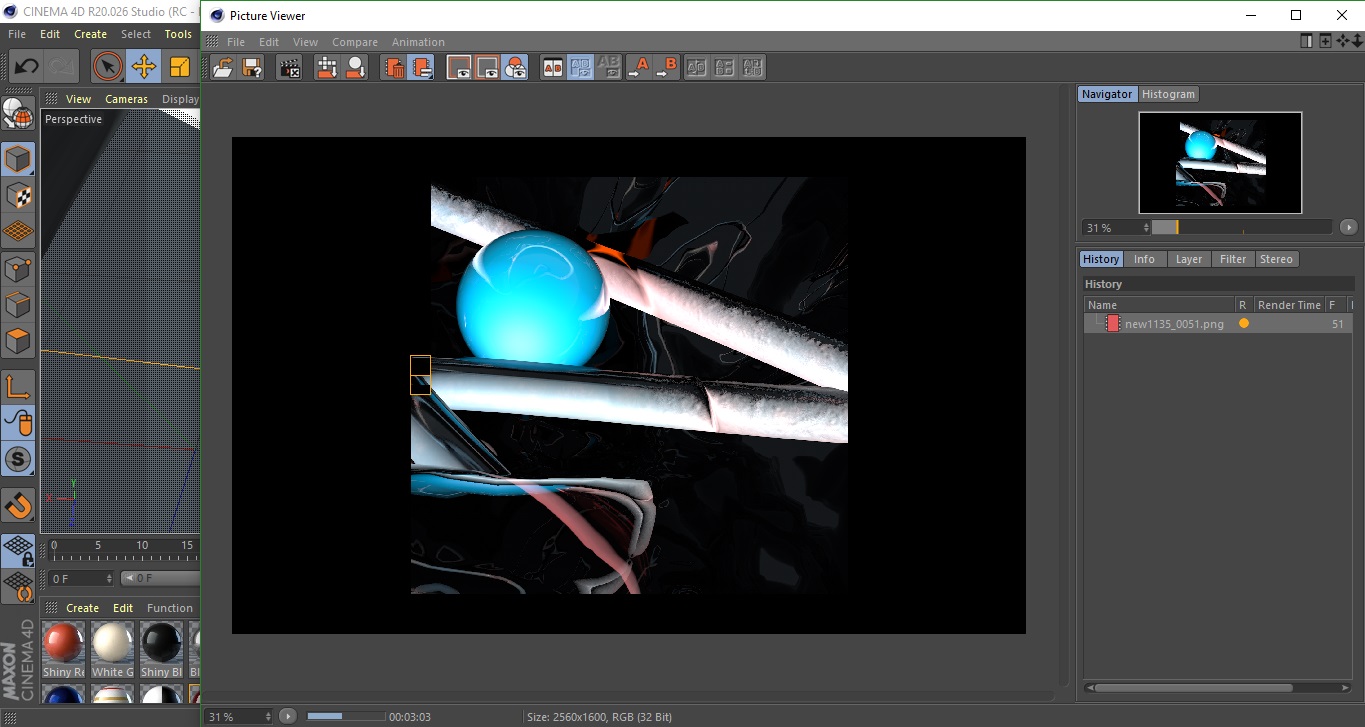
Task: Toggle the Locked Workplane grid icon
Action: pos(18,550)
